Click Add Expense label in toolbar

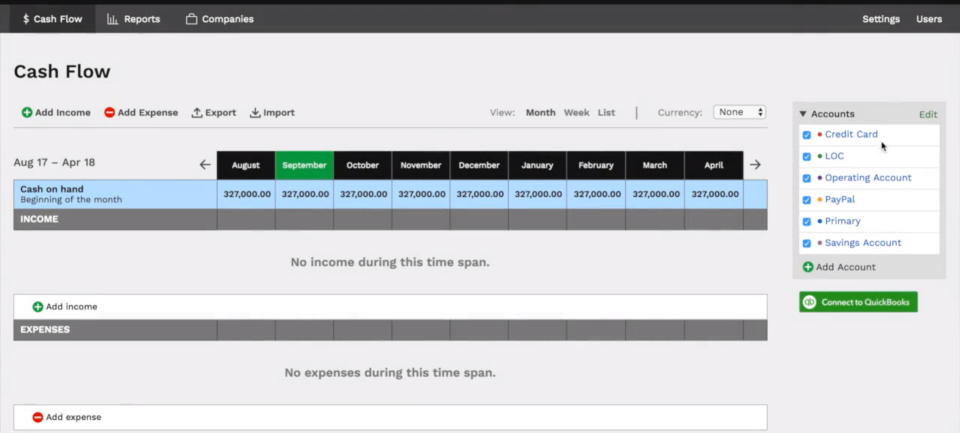click(148, 113)
